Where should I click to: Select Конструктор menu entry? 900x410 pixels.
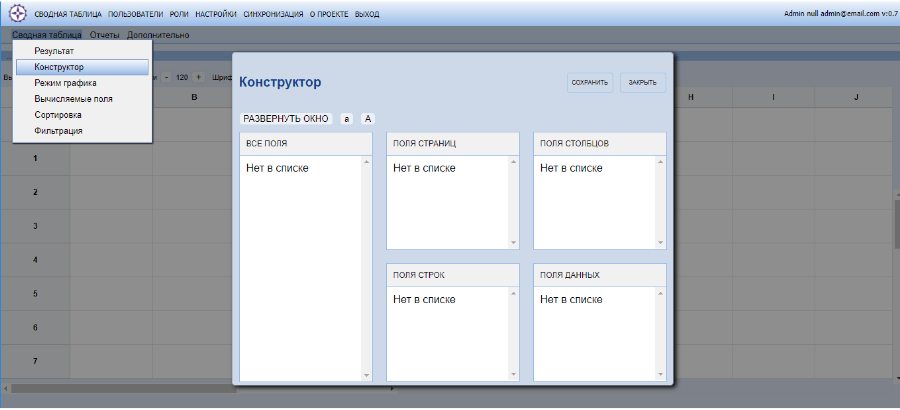tap(82, 67)
